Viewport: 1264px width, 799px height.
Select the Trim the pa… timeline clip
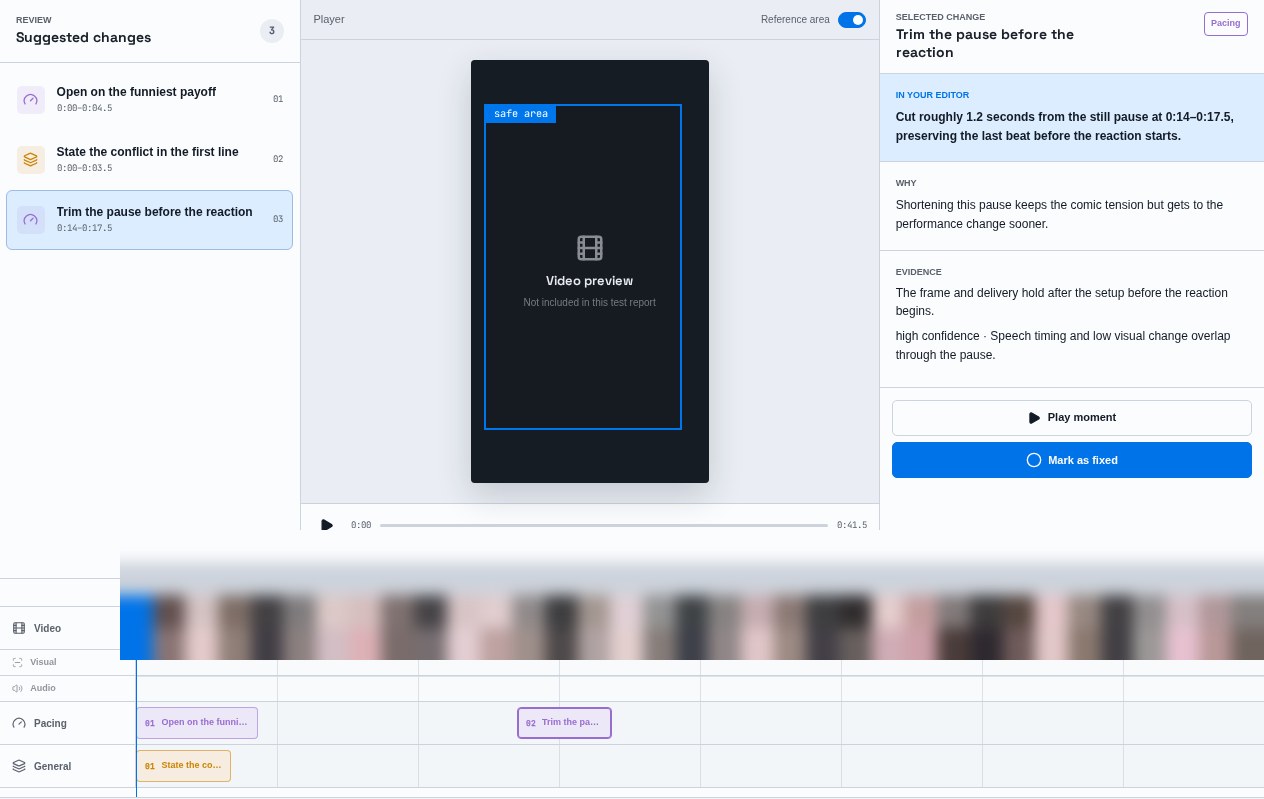(x=565, y=723)
